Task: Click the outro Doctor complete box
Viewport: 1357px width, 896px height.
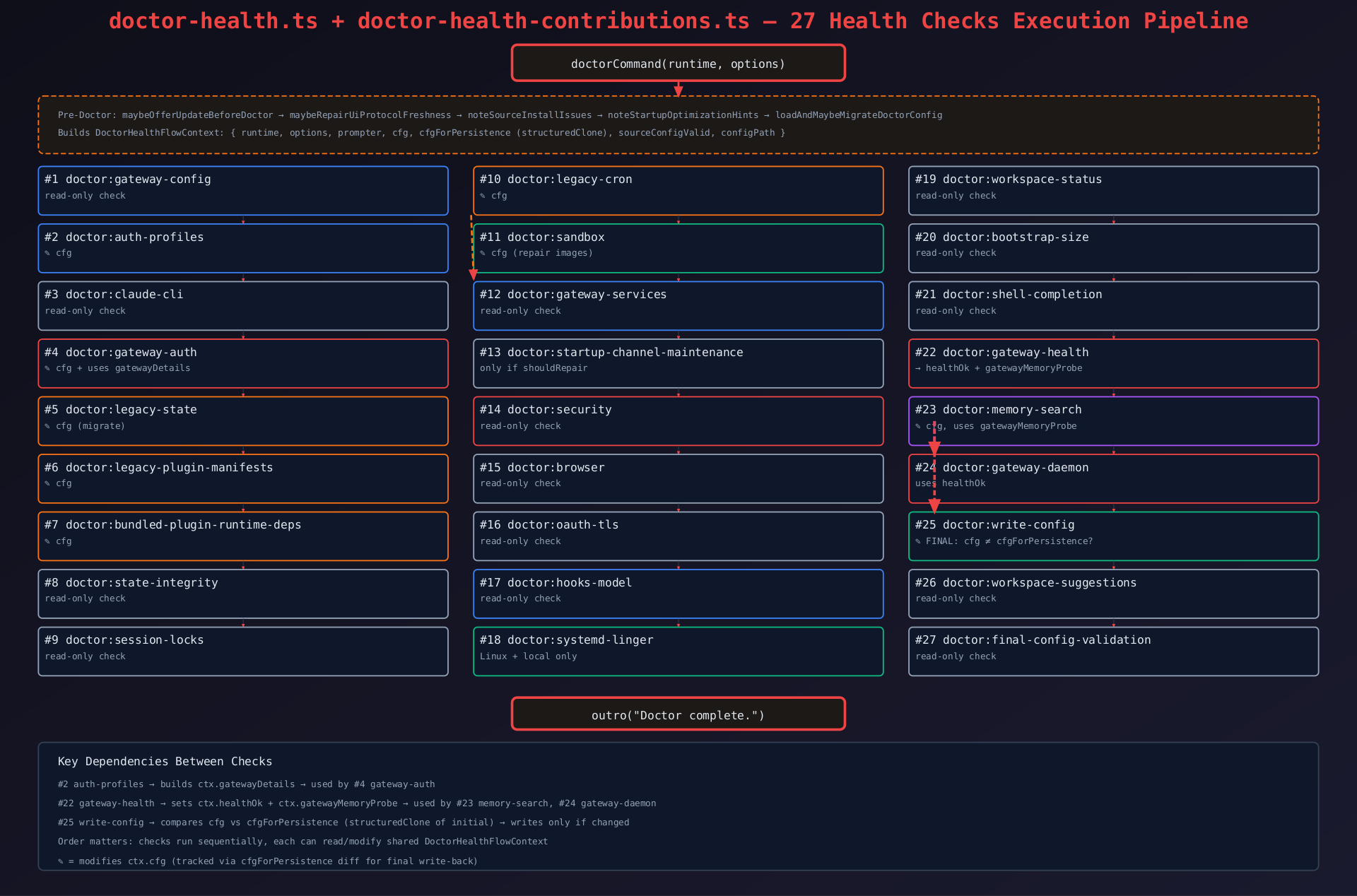Action: pos(678,714)
